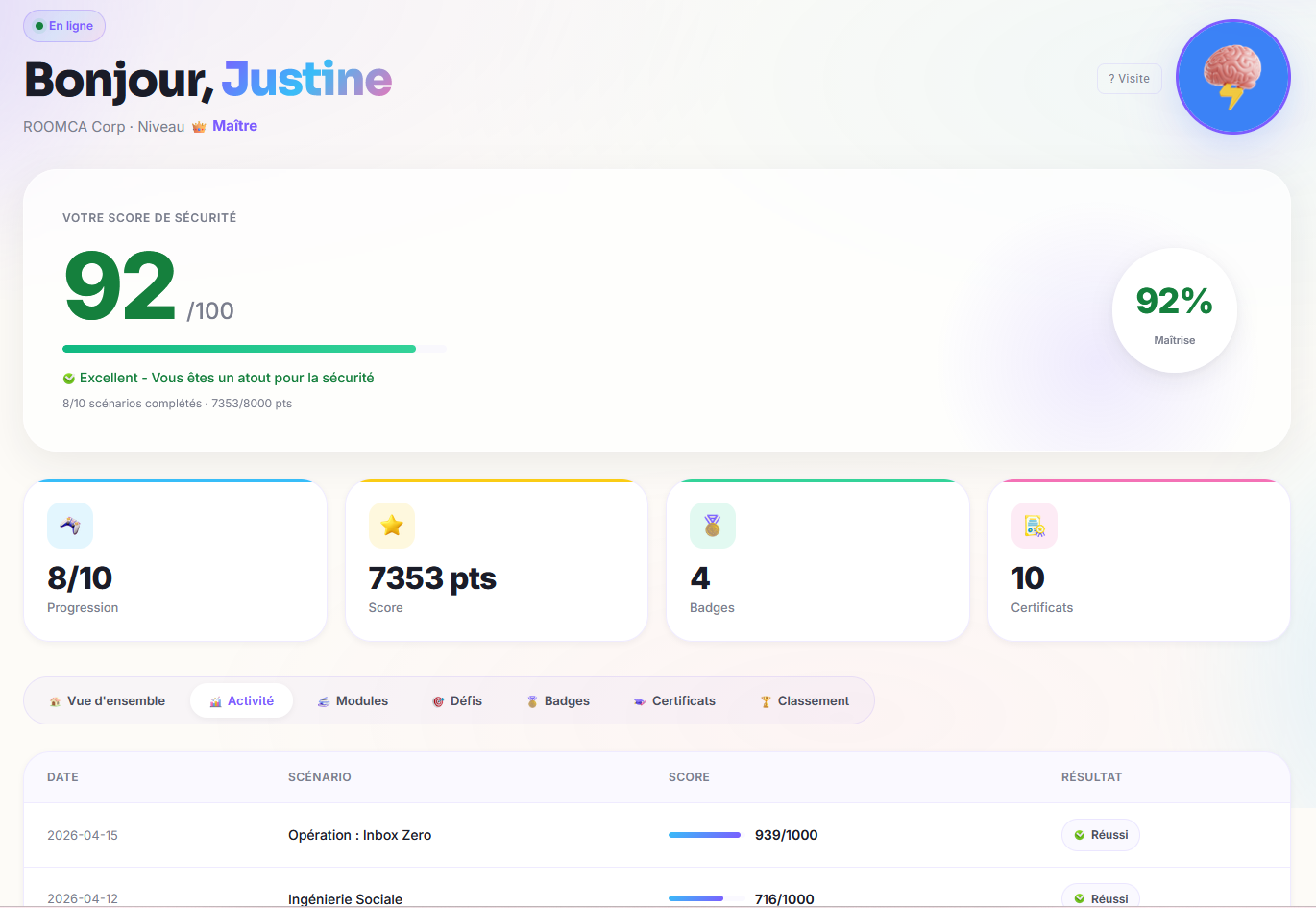This screenshot has width=1316, height=908.
Task: Click the 716/1000 score value
Action: (785, 899)
